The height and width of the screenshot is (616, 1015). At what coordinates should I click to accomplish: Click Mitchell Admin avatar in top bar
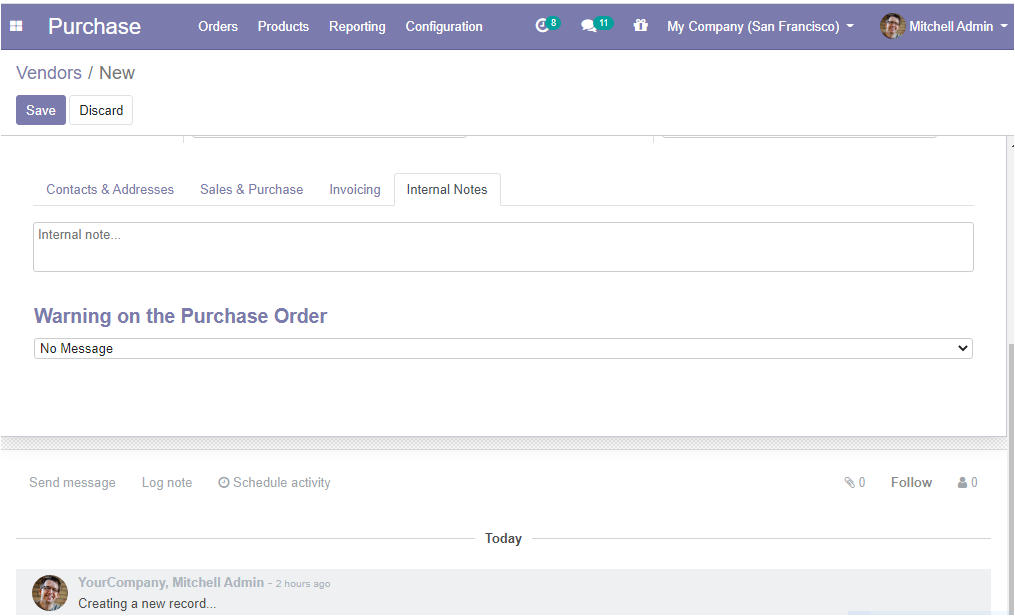click(x=892, y=26)
